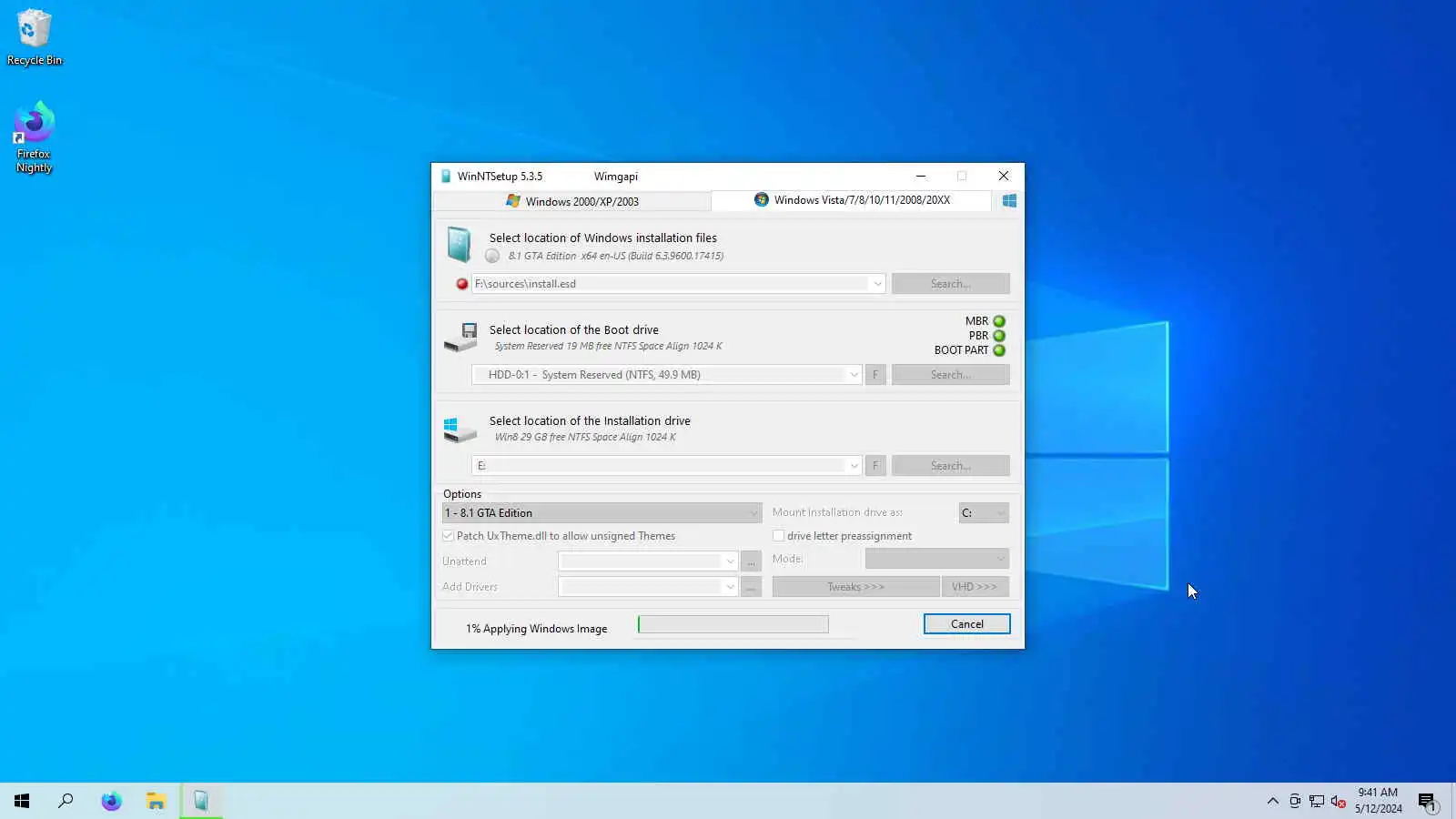
Task: Open the Mode dropdown
Action: click(937, 559)
